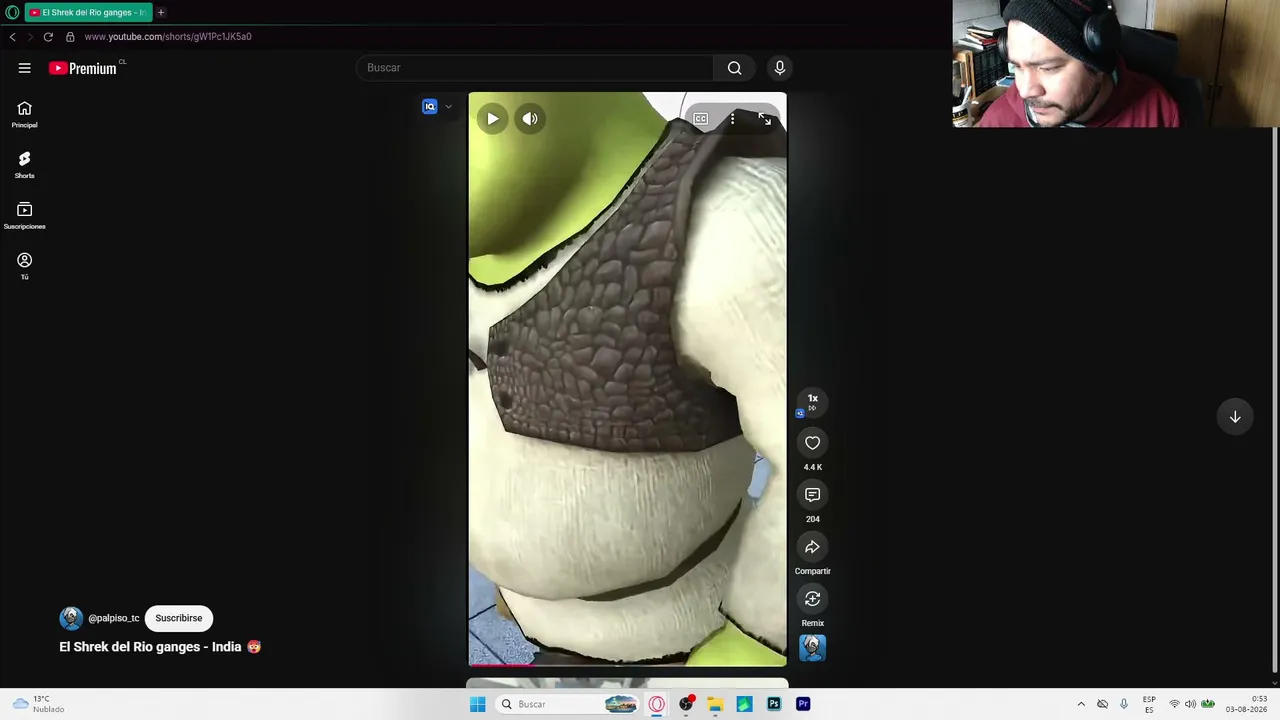
Task: Open the weather widget showing 13°C
Action: click(x=38, y=704)
